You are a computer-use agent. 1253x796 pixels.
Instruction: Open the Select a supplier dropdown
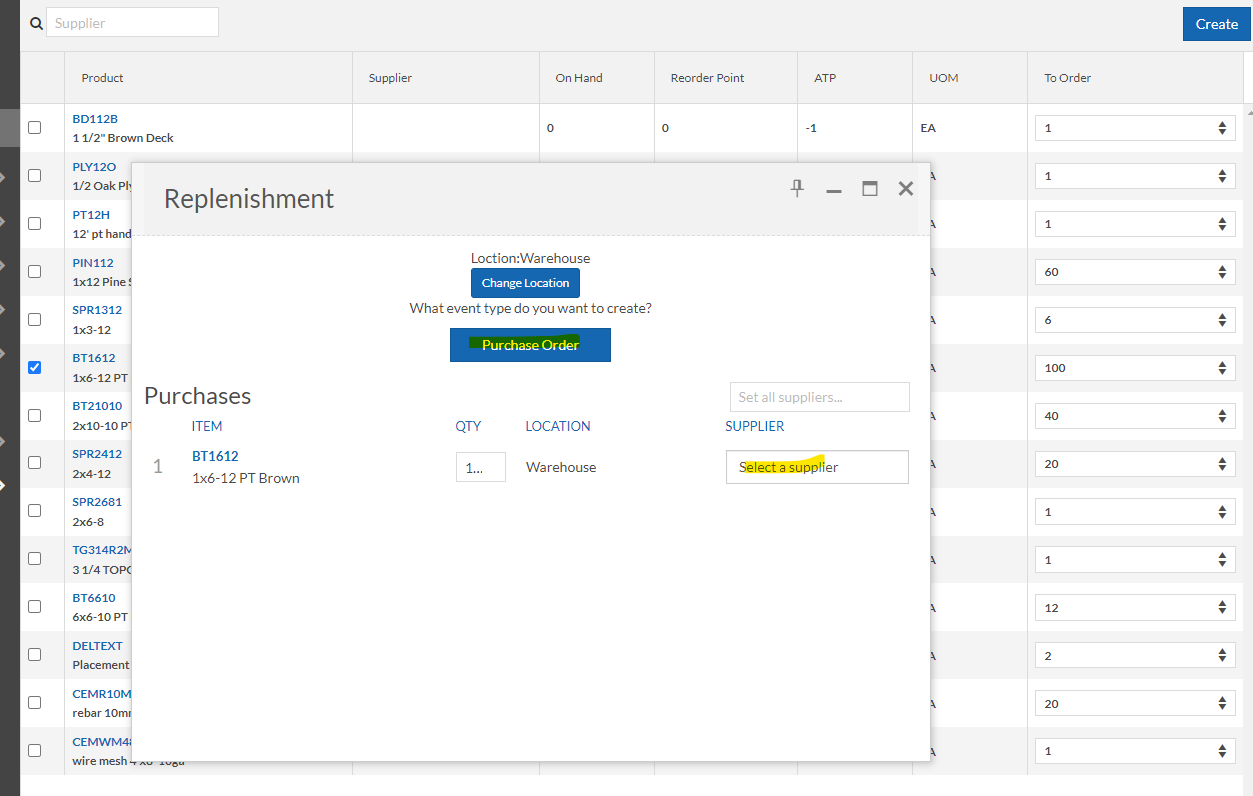coord(817,467)
